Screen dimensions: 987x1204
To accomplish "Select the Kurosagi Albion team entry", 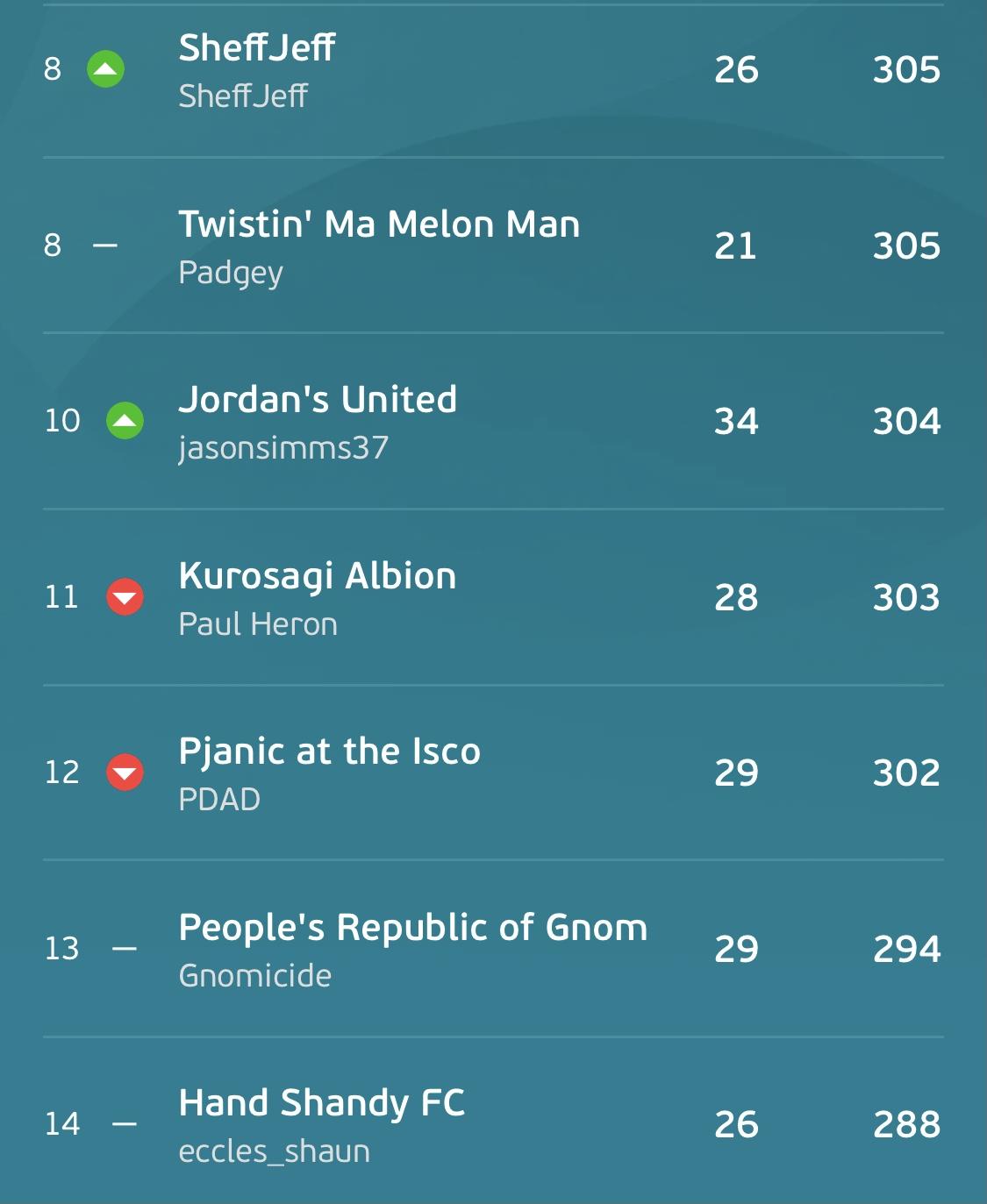I will pyautogui.click(x=318, y=576).
